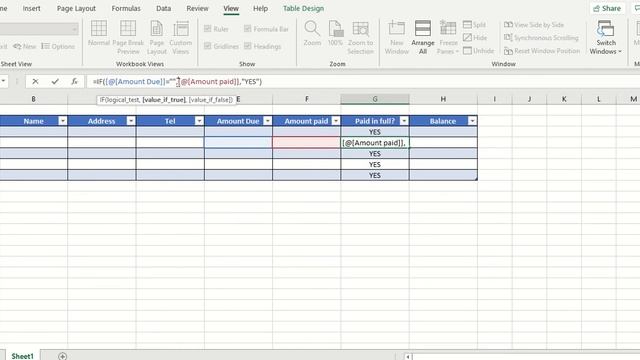
Task: Click the View ribbon tab
Action: (x=231, y=8)
